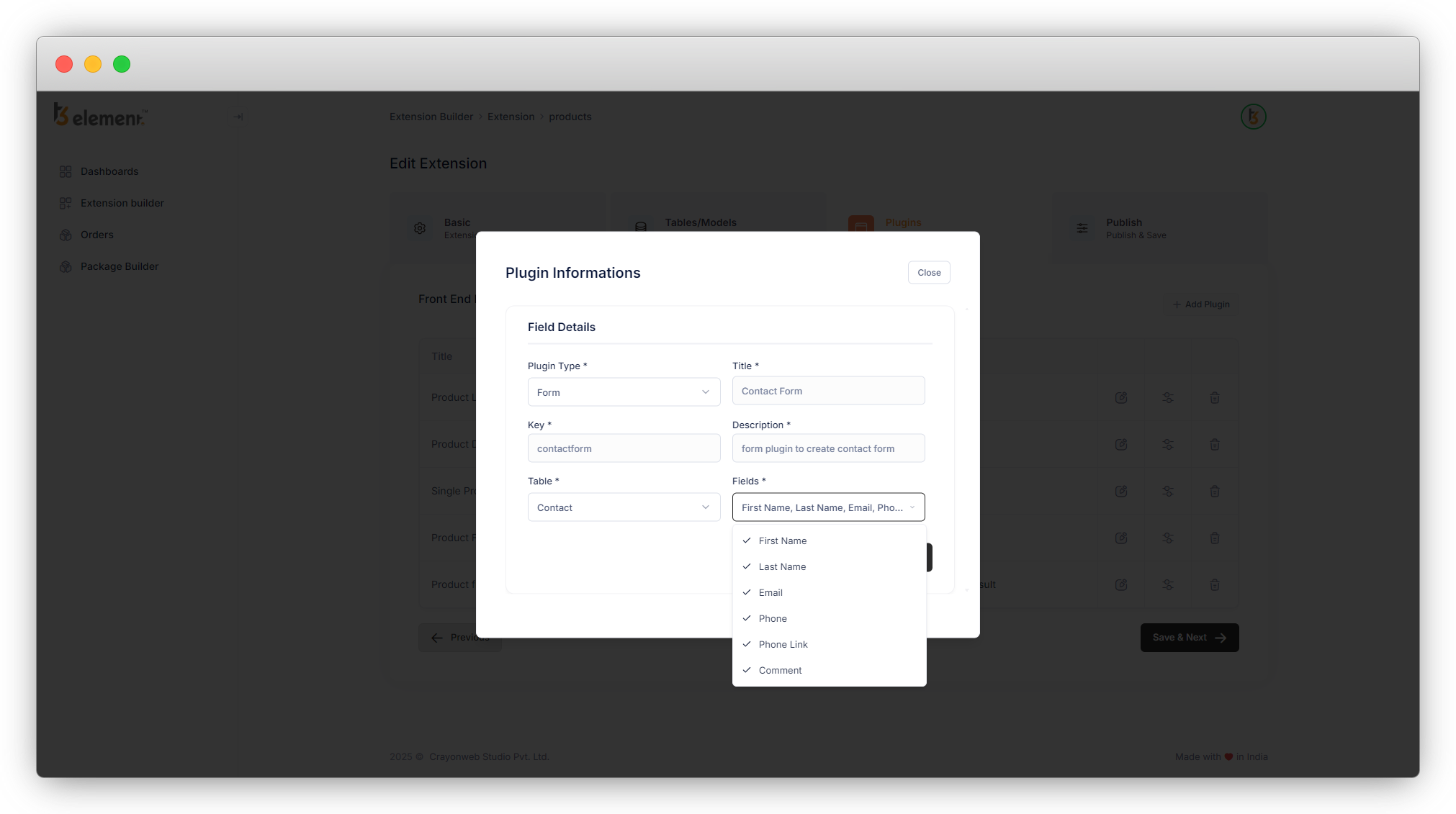Click the Description input field

[828, 448]
